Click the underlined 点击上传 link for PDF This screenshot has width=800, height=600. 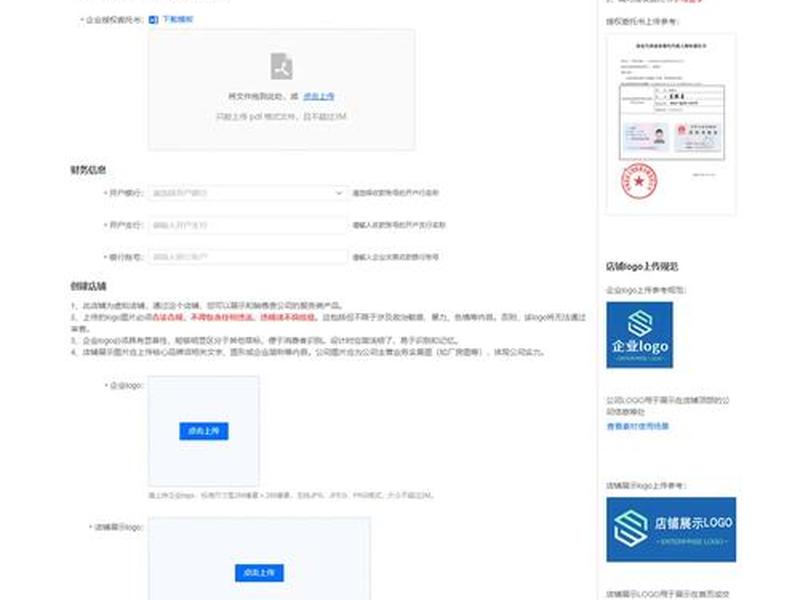(x=319, y=96)
